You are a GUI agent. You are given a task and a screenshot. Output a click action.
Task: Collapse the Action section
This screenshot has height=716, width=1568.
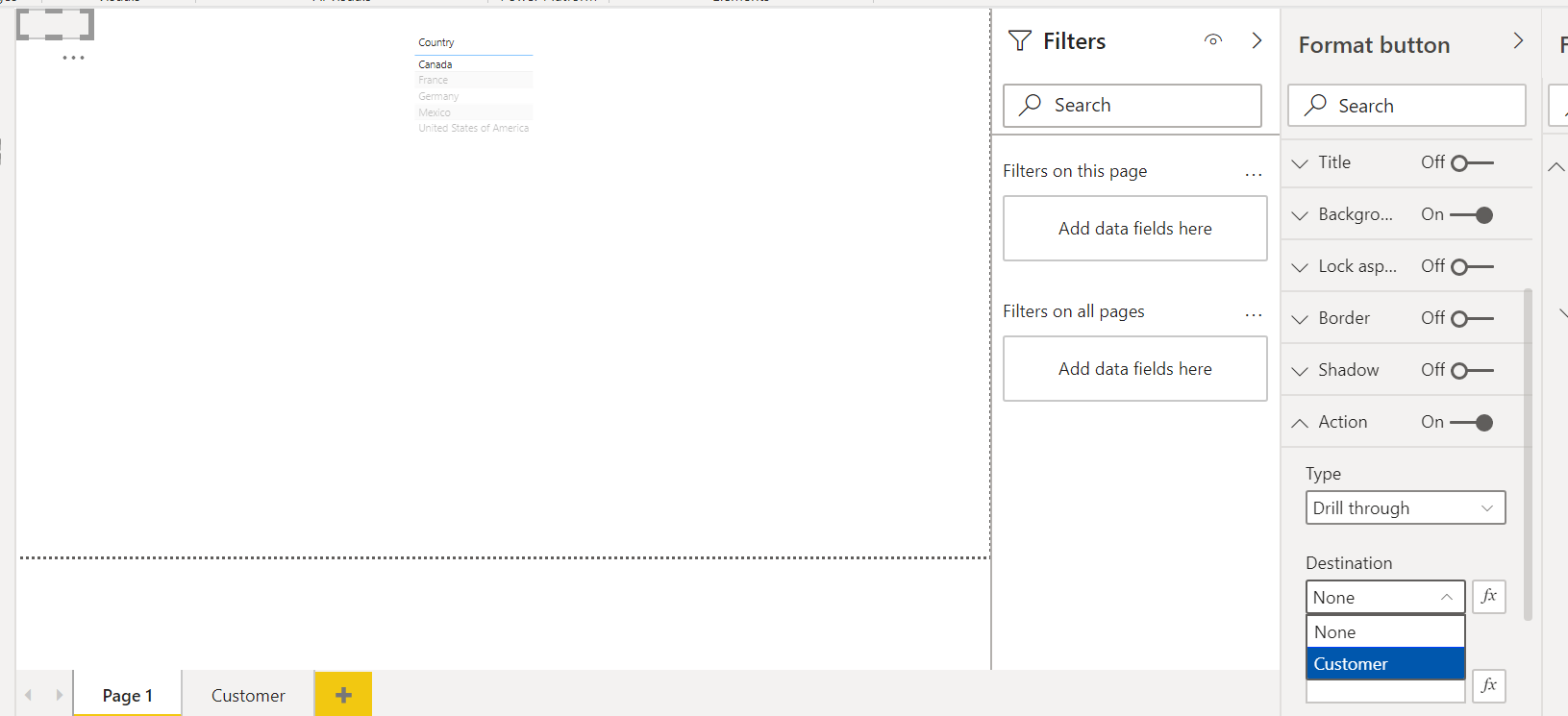point(1300,423)
